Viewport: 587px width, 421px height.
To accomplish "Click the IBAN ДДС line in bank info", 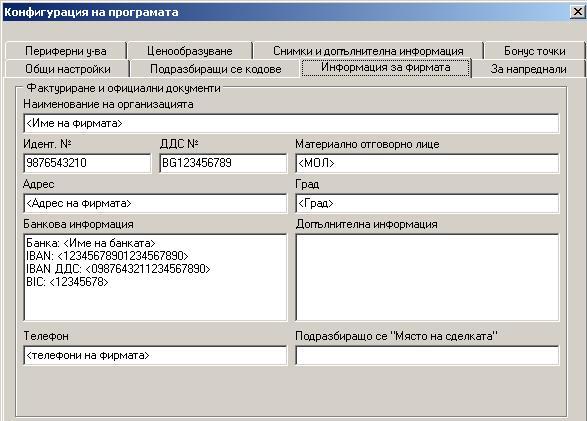I will (x=118, y=269).
